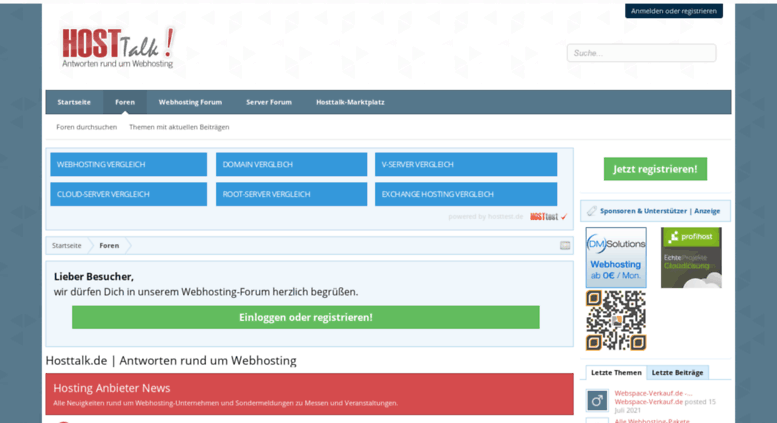Open the sitemap icon in breadcrumb bar

coord(565,246)
